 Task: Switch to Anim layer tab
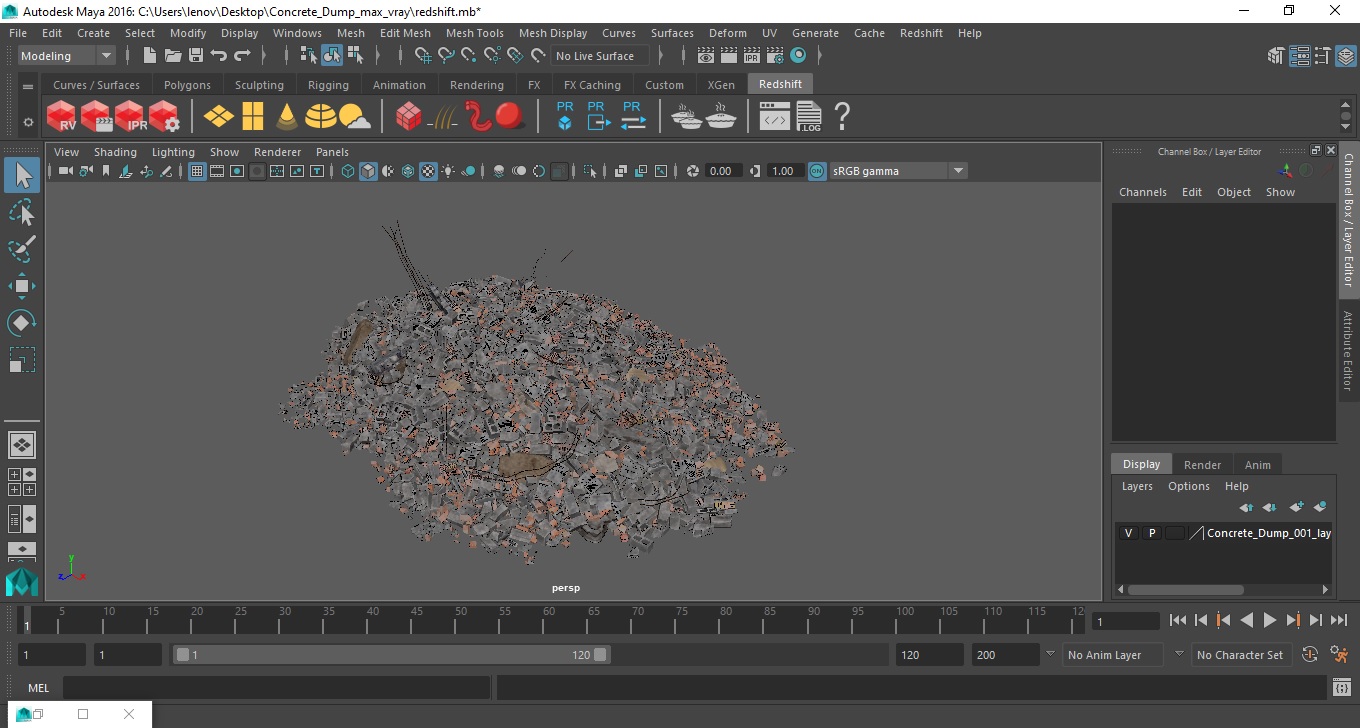point(1257,465)
